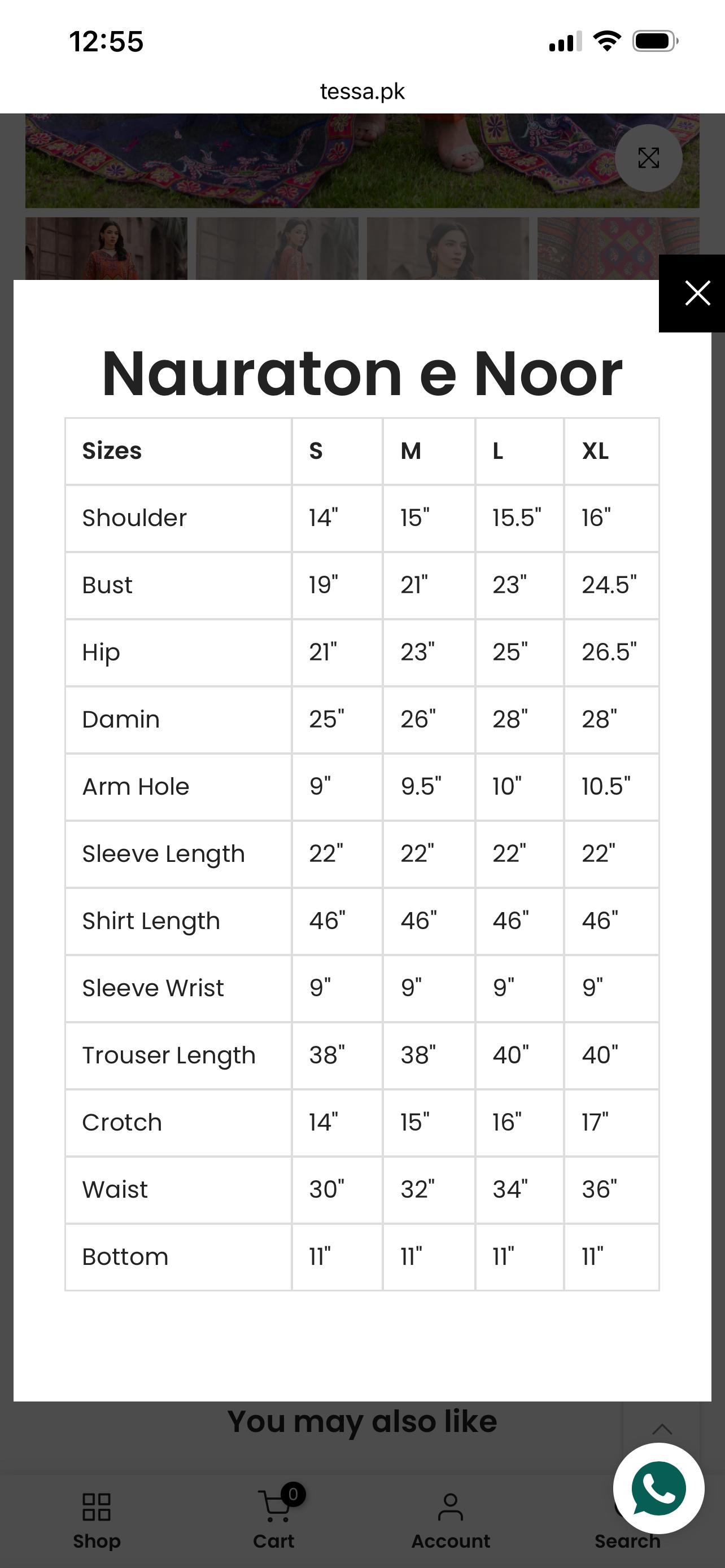Tap the main product image
This screenshot has width=725, height=1568.
pyautogui.click(x=362, y=161)
